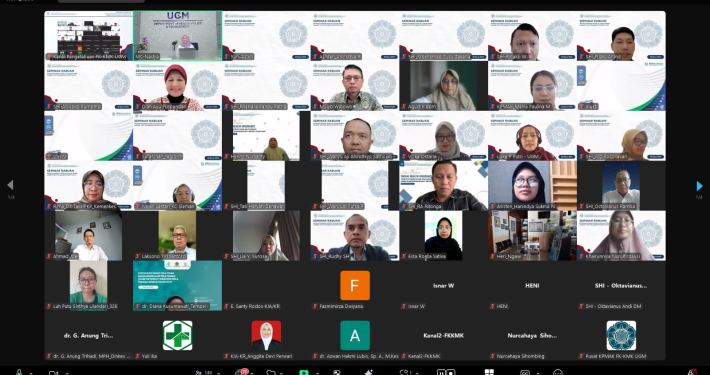
Task: Toggle the microphone mute in toolbar
Action: [x=19, y=372]
